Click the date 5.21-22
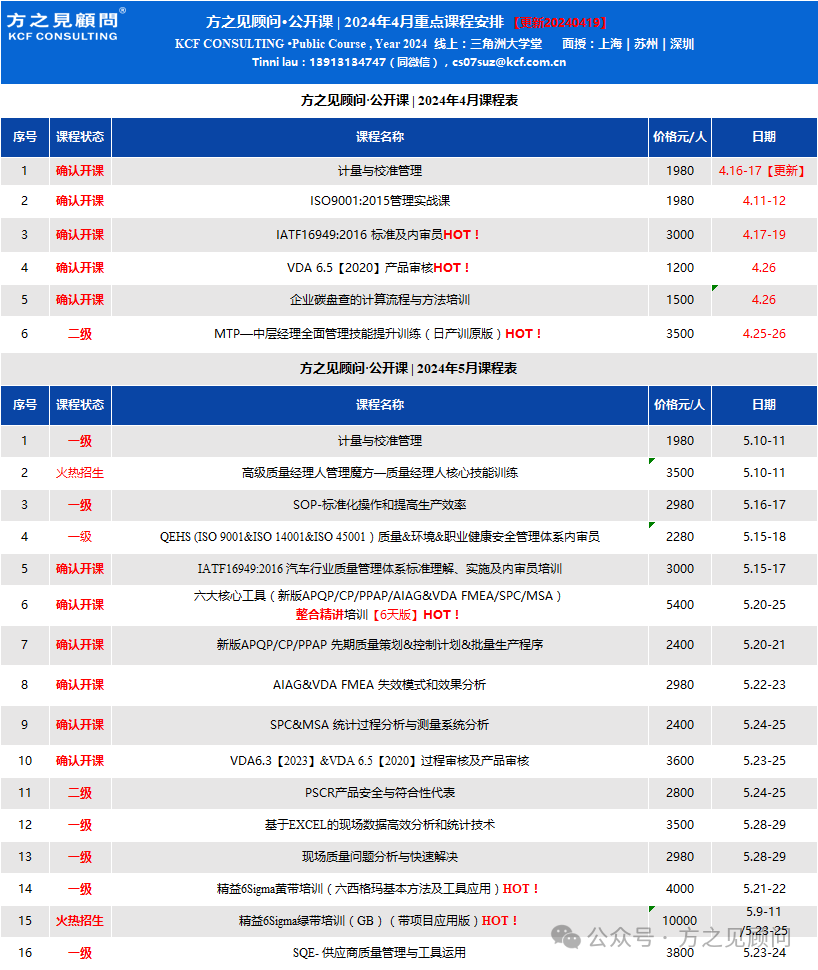 point(764,889)
